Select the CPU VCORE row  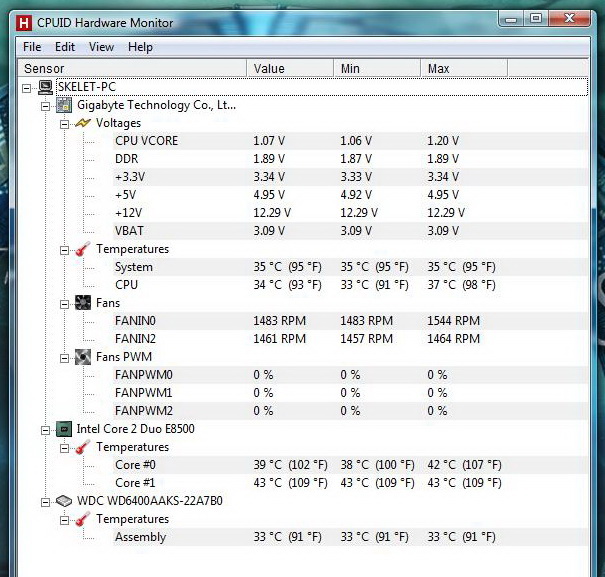click(x=350, y=141)
